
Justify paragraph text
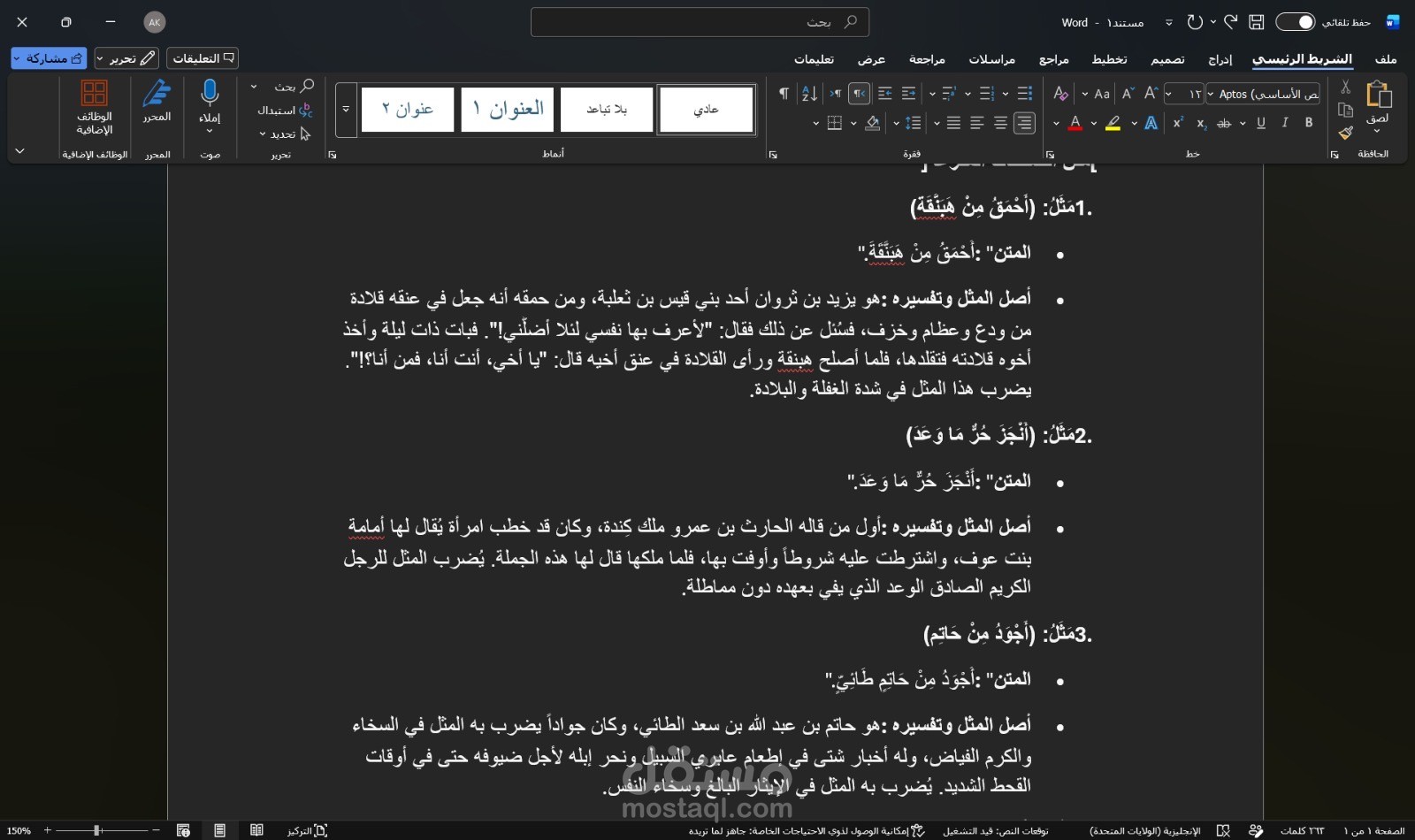click(953, 123)
